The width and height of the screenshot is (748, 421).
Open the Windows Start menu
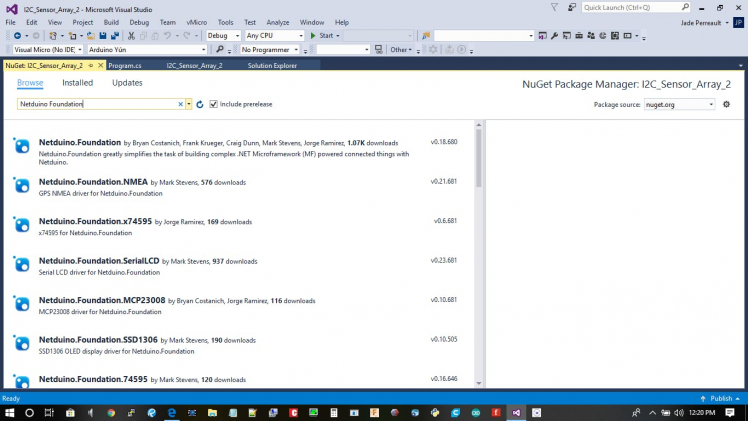coord(9,412)
